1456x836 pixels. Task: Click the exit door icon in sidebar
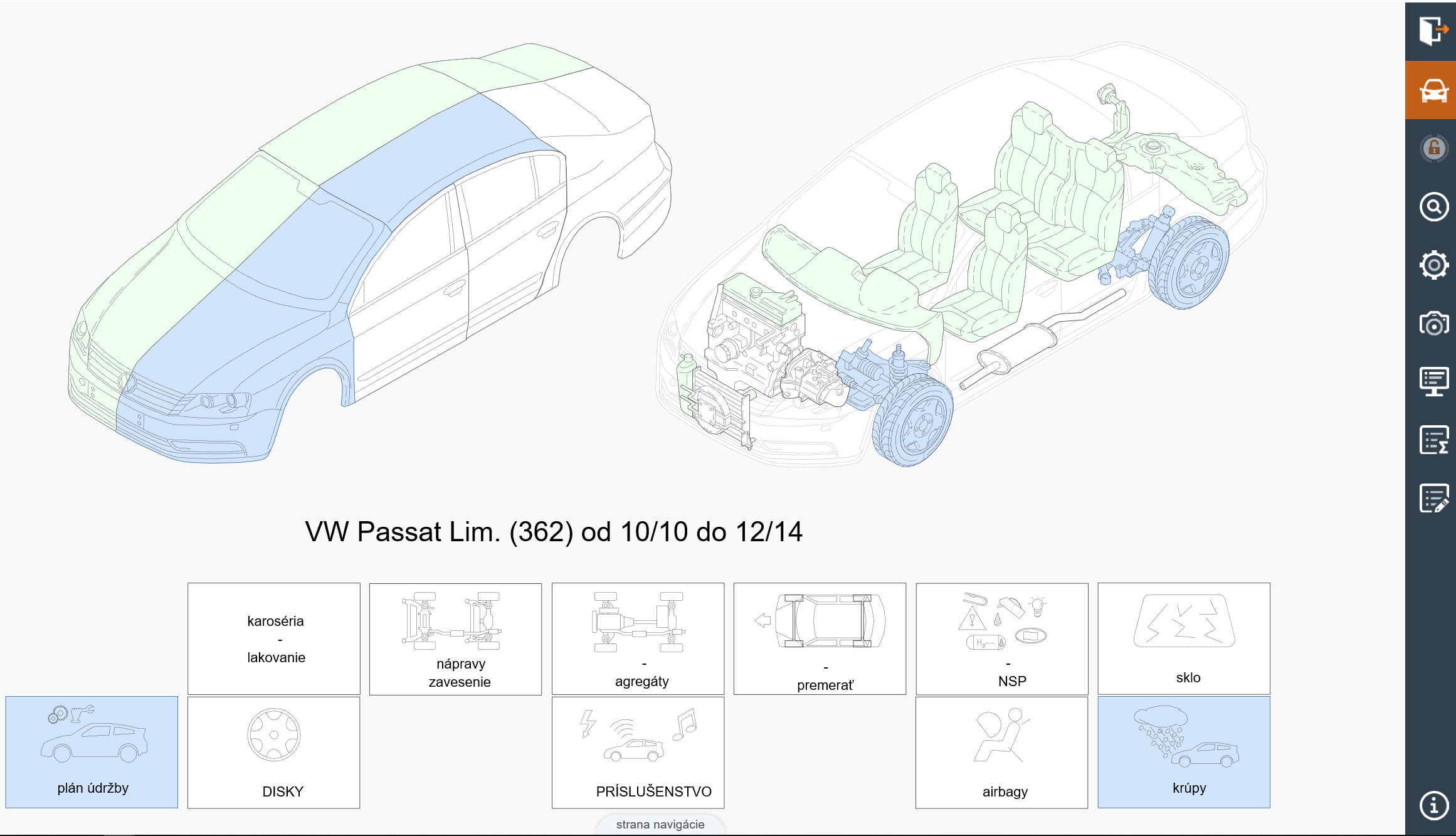pos(1433,31)
